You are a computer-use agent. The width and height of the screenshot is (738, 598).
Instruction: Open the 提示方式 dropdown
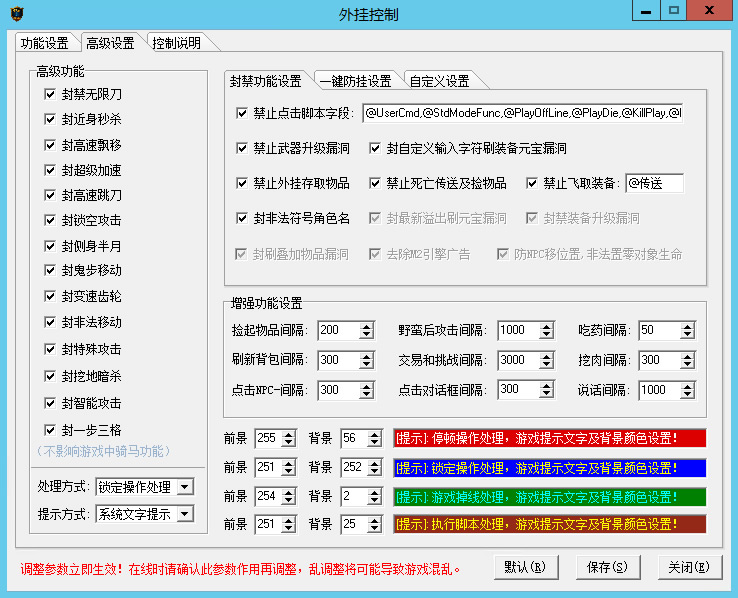click(x=185, y=514)
